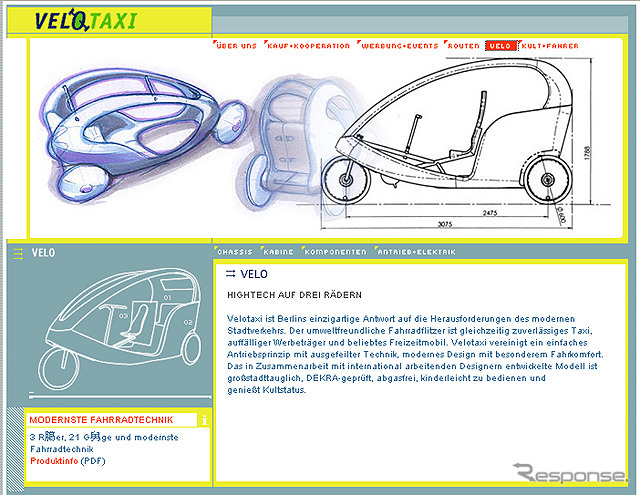Click the "VELO" heading in the left panel

tap(43, 253)
